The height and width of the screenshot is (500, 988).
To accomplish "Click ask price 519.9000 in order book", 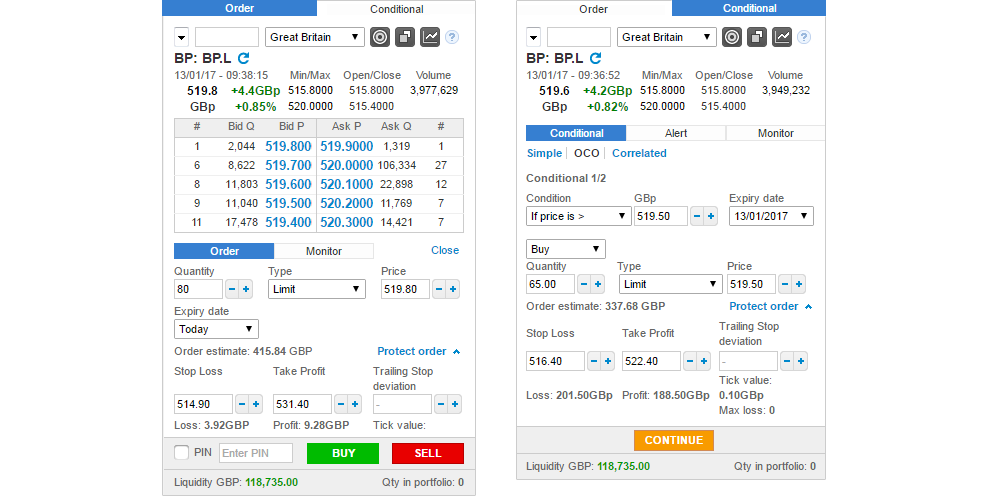I will coord(347,147).
